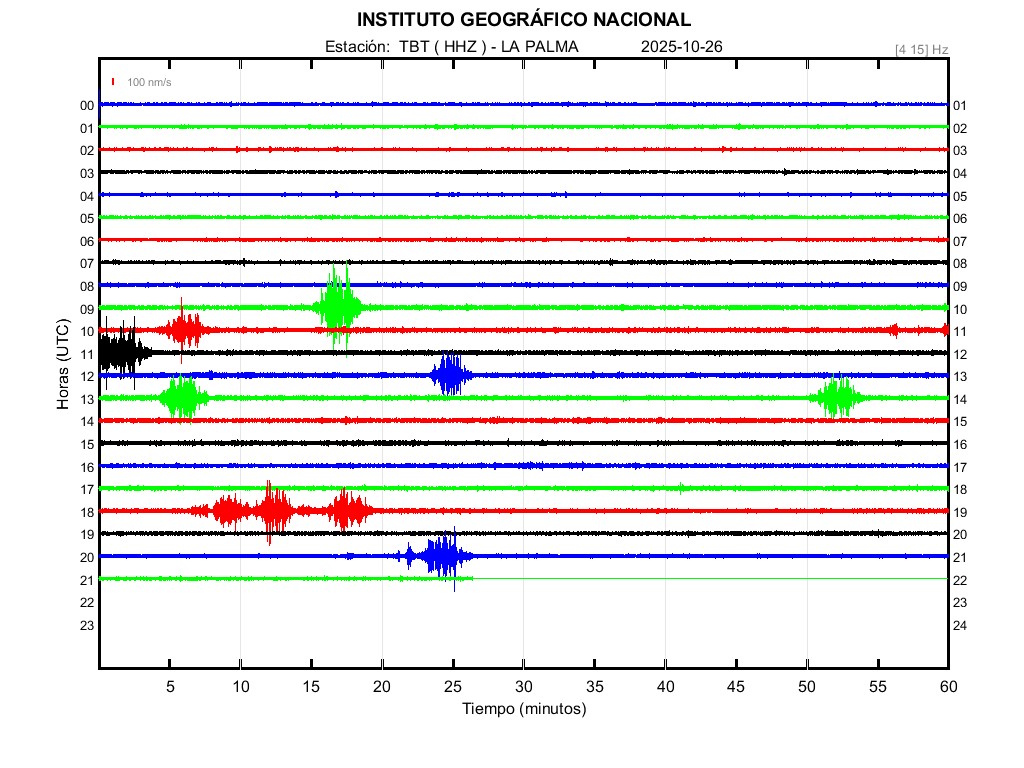The image size is (1024, 768).
Task: Click the 23 hour label on the left axis
Action: pyautogui.click(x=87, y=625)
